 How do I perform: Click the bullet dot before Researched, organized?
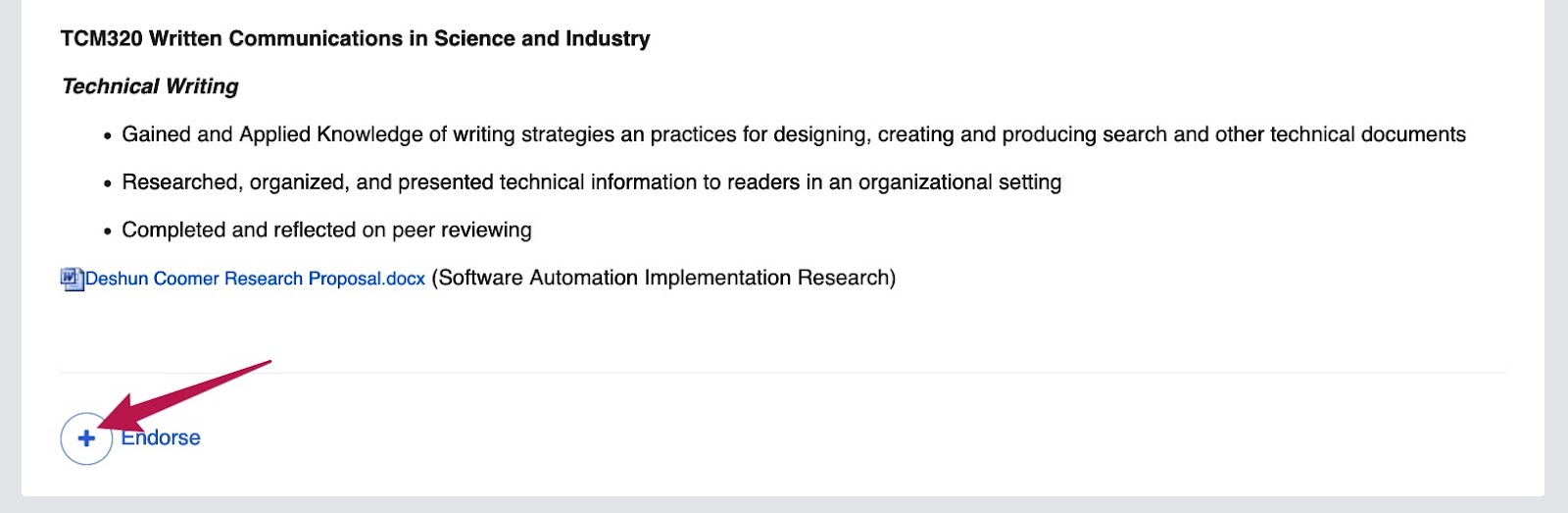tap(108, 184)
